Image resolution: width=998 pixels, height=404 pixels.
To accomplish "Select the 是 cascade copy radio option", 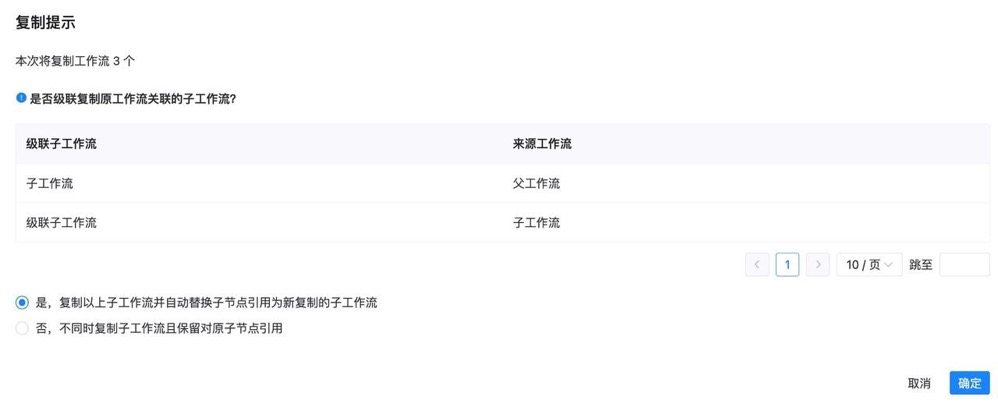I will pos(22,302).
